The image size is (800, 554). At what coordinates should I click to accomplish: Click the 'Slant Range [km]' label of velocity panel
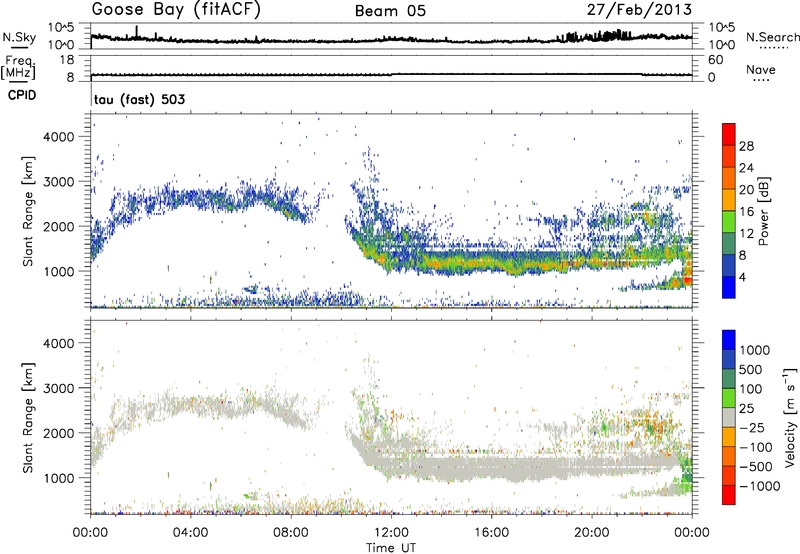[28, 418]
